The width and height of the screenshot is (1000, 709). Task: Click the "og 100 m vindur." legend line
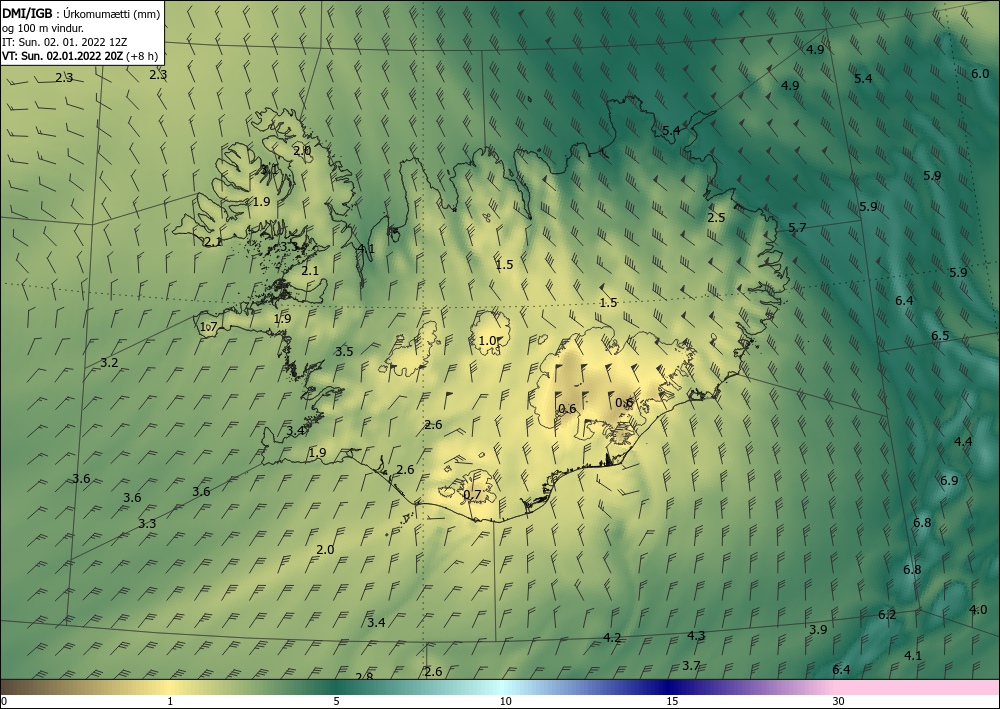pos(43,28)
